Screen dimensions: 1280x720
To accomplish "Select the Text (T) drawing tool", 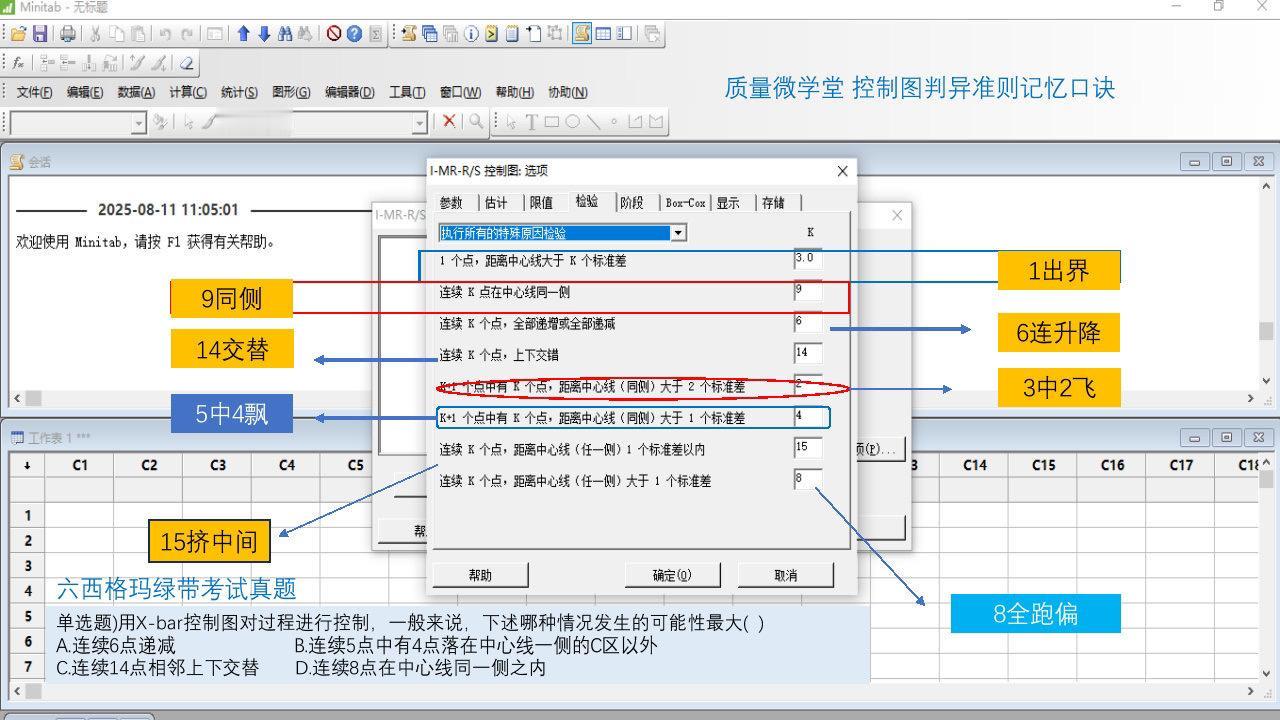I will pyautogui.click(x=531, y=122).
